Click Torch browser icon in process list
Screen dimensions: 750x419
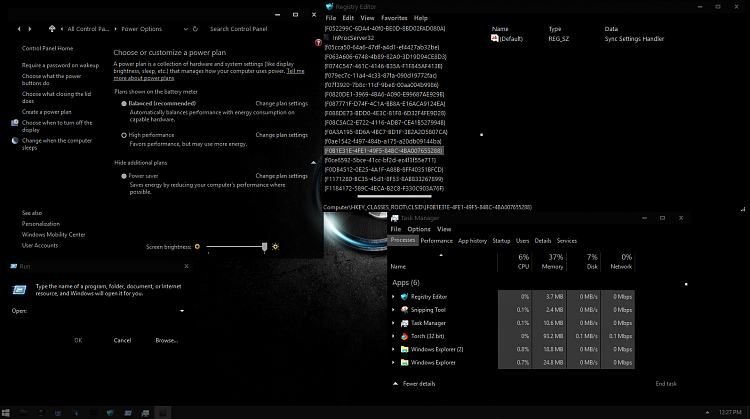(x=405, y=336)
